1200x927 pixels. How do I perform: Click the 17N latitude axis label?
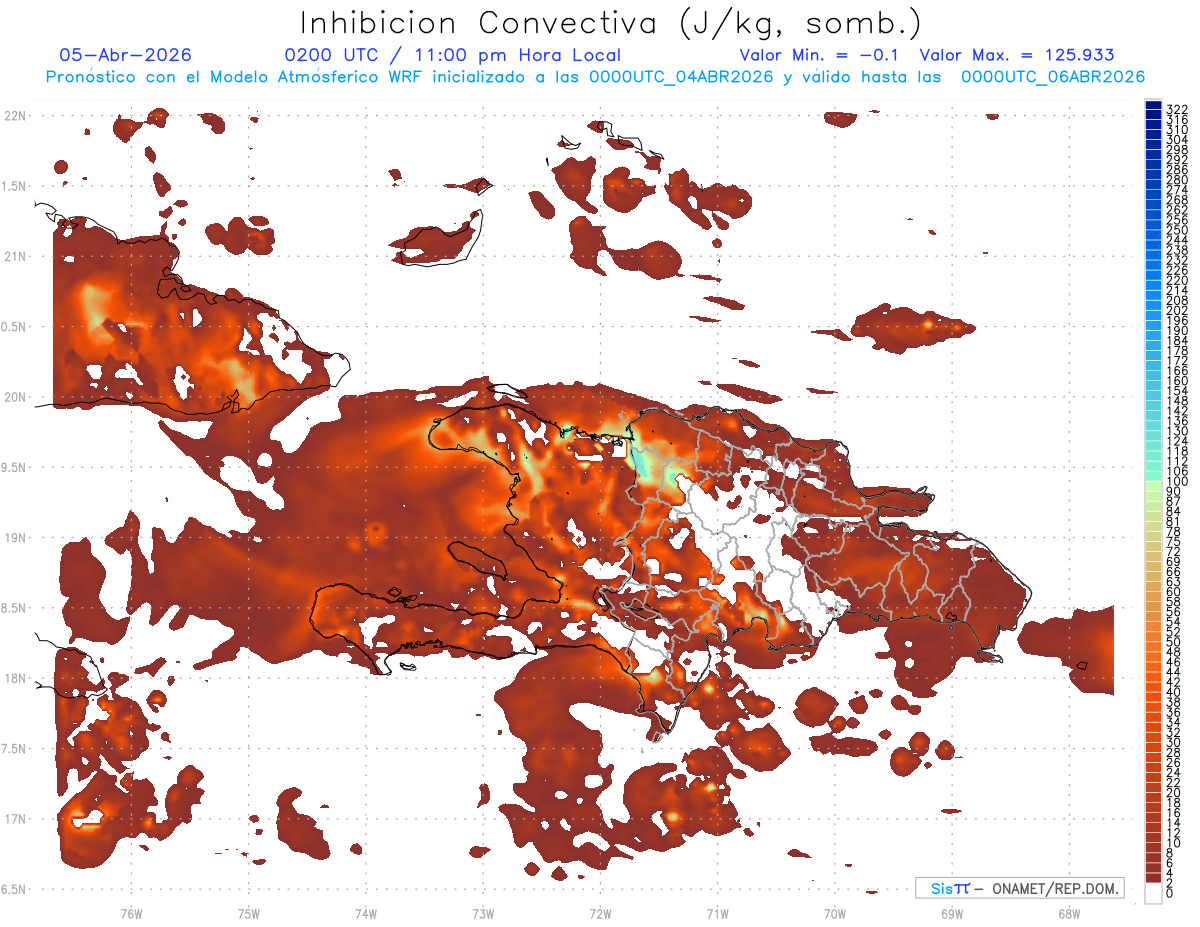click(15, 819)
